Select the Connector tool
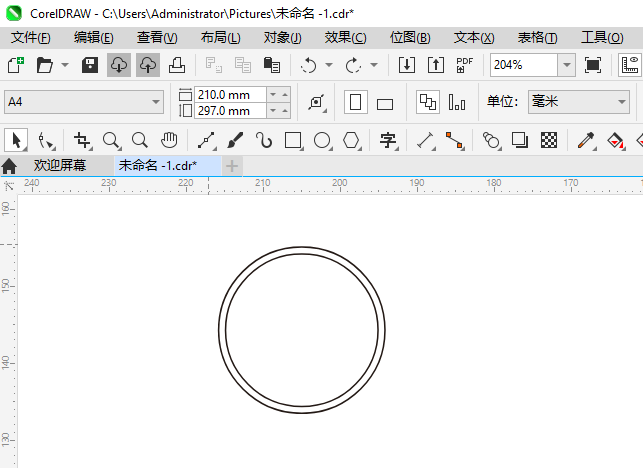643x468 pixels. tap(455, 141)
